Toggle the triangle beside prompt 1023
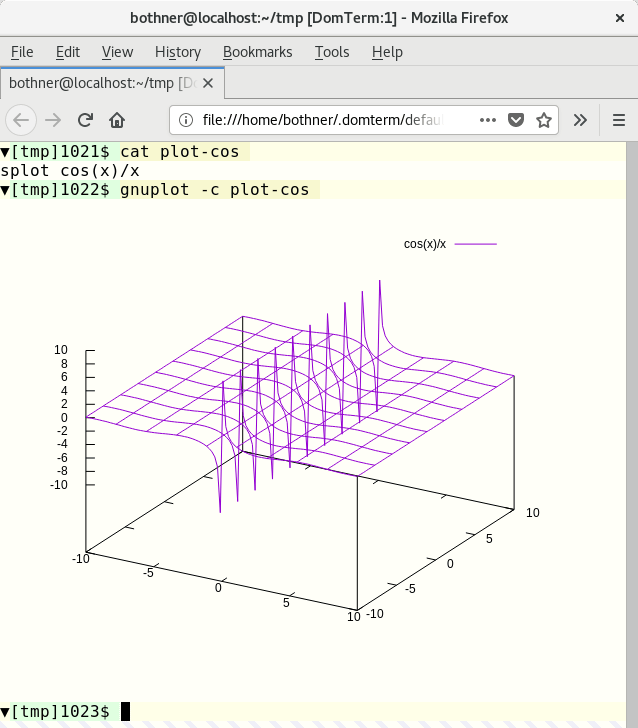 (6, 711)
